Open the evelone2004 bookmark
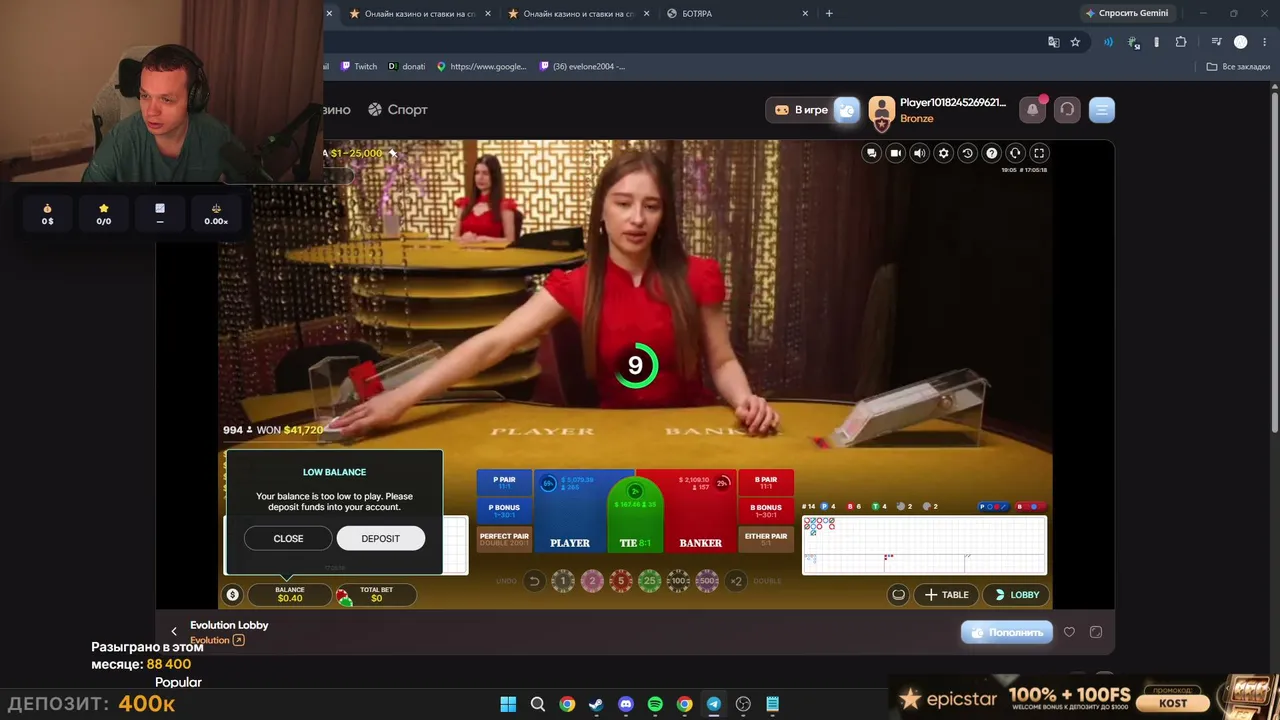The height and width of the screenshot is (720, 1280). click(582, 67)
